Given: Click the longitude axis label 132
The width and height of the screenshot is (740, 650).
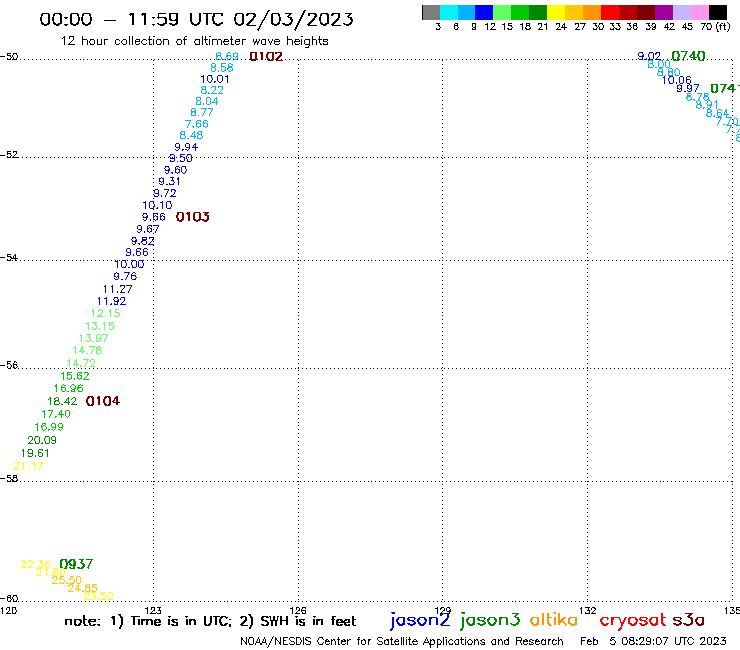Looking at the screenshot, I should (588, 610).
